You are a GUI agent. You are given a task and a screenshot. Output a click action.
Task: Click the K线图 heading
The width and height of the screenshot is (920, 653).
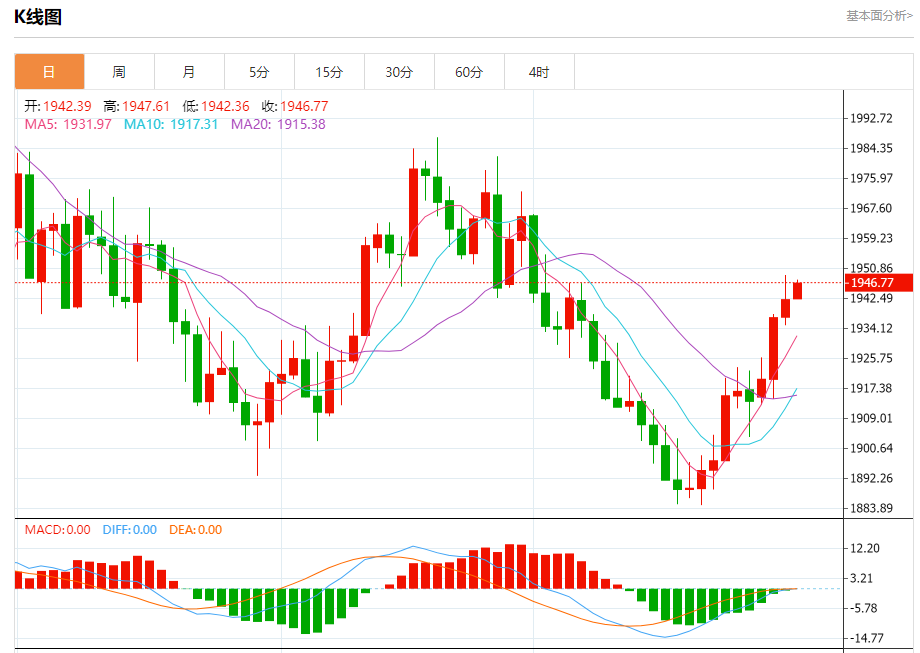(x=38, y=17)
